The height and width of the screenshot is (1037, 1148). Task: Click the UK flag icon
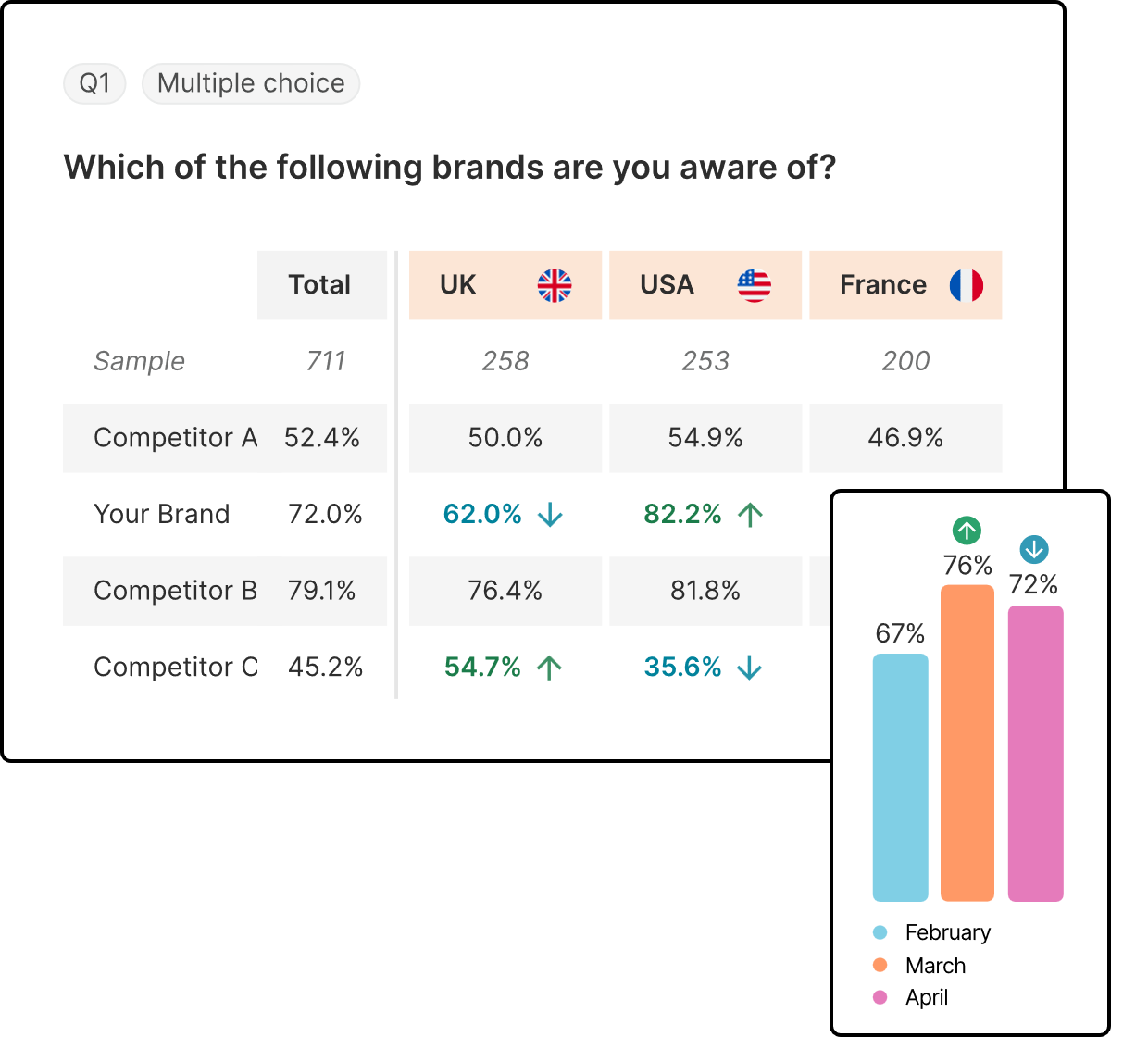click(x=555, y=285)
